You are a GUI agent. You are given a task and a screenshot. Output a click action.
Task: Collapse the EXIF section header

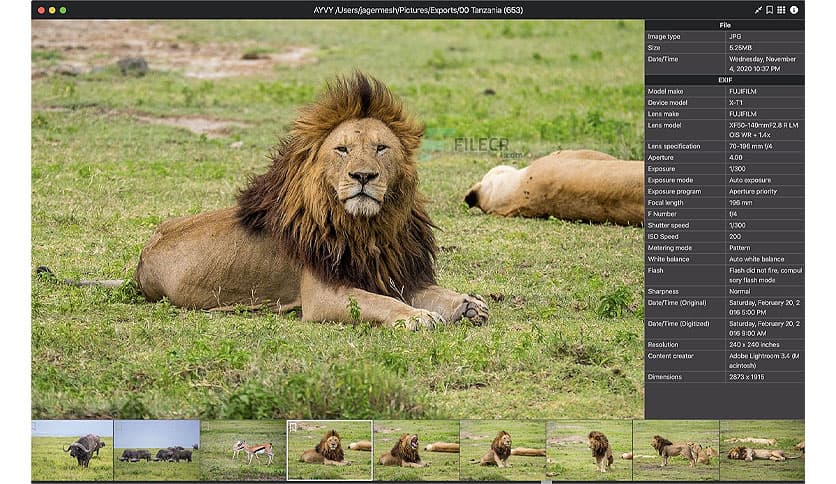click(x=724, y=79)
